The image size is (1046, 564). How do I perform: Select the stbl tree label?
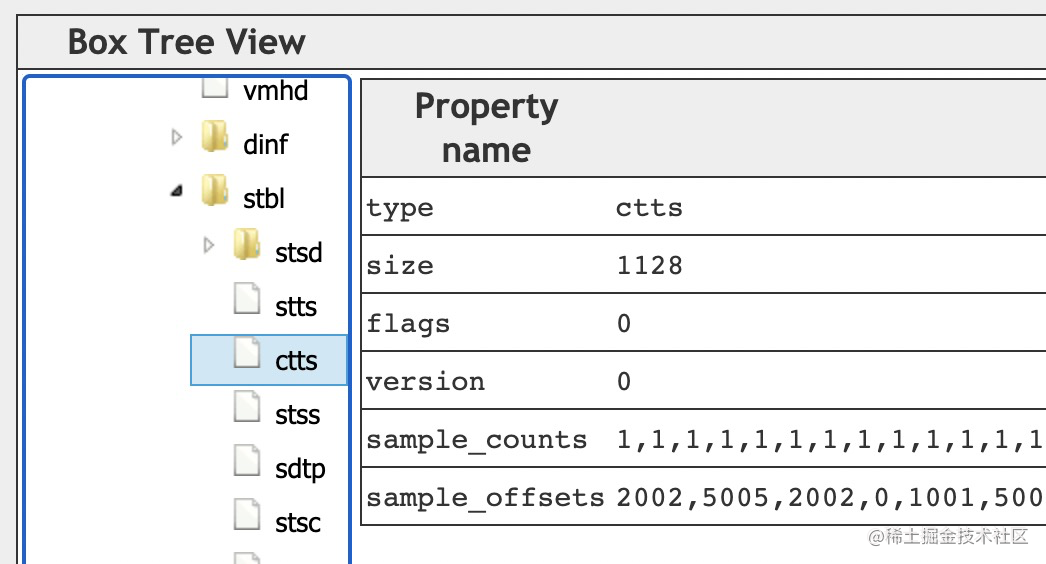[264, 198]
